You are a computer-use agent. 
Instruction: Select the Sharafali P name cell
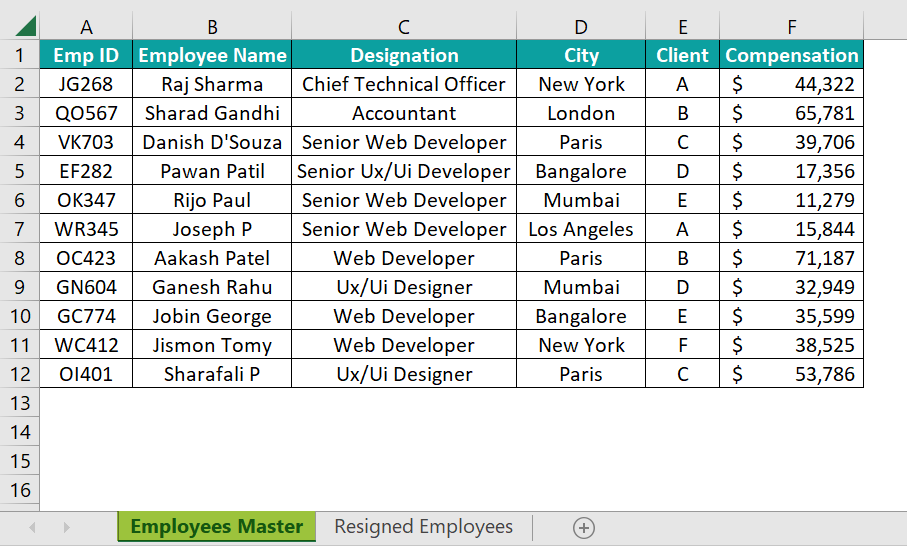212,374
